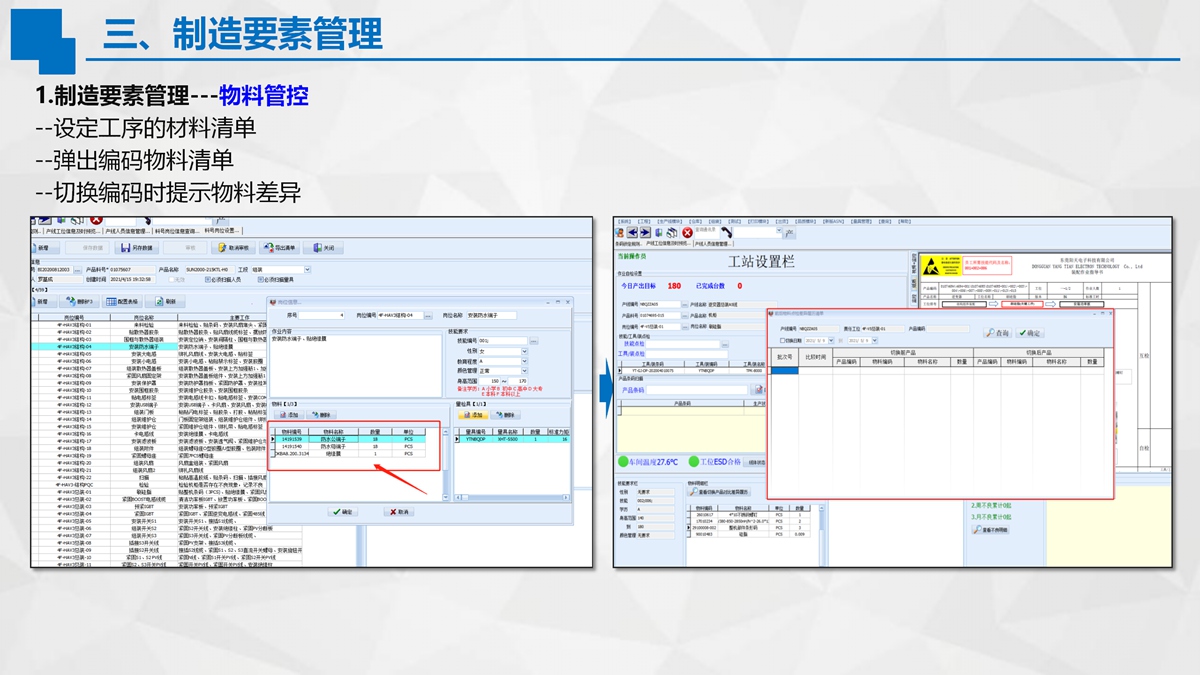Screen dimensions: 1200x675
Task: Enable the 切换日期 checkbox in popup
Action: pos(782,340)
